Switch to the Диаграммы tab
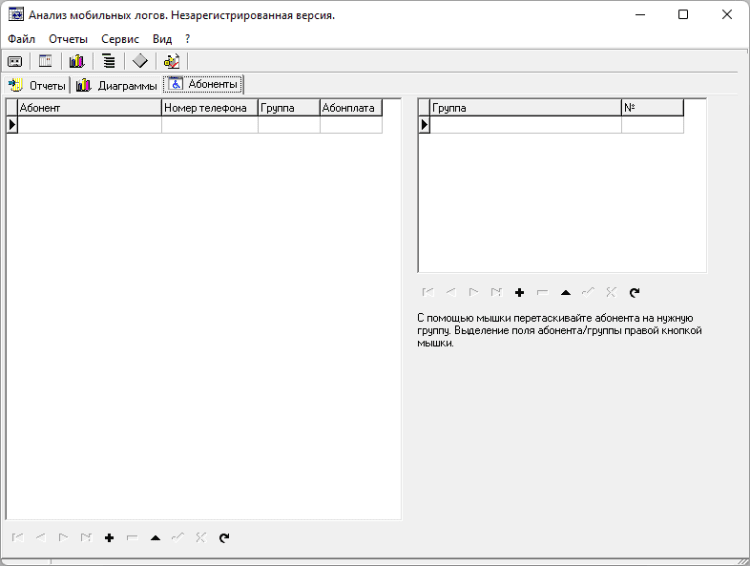This screenshot has width=750, height=566. (x=116, y=85)
